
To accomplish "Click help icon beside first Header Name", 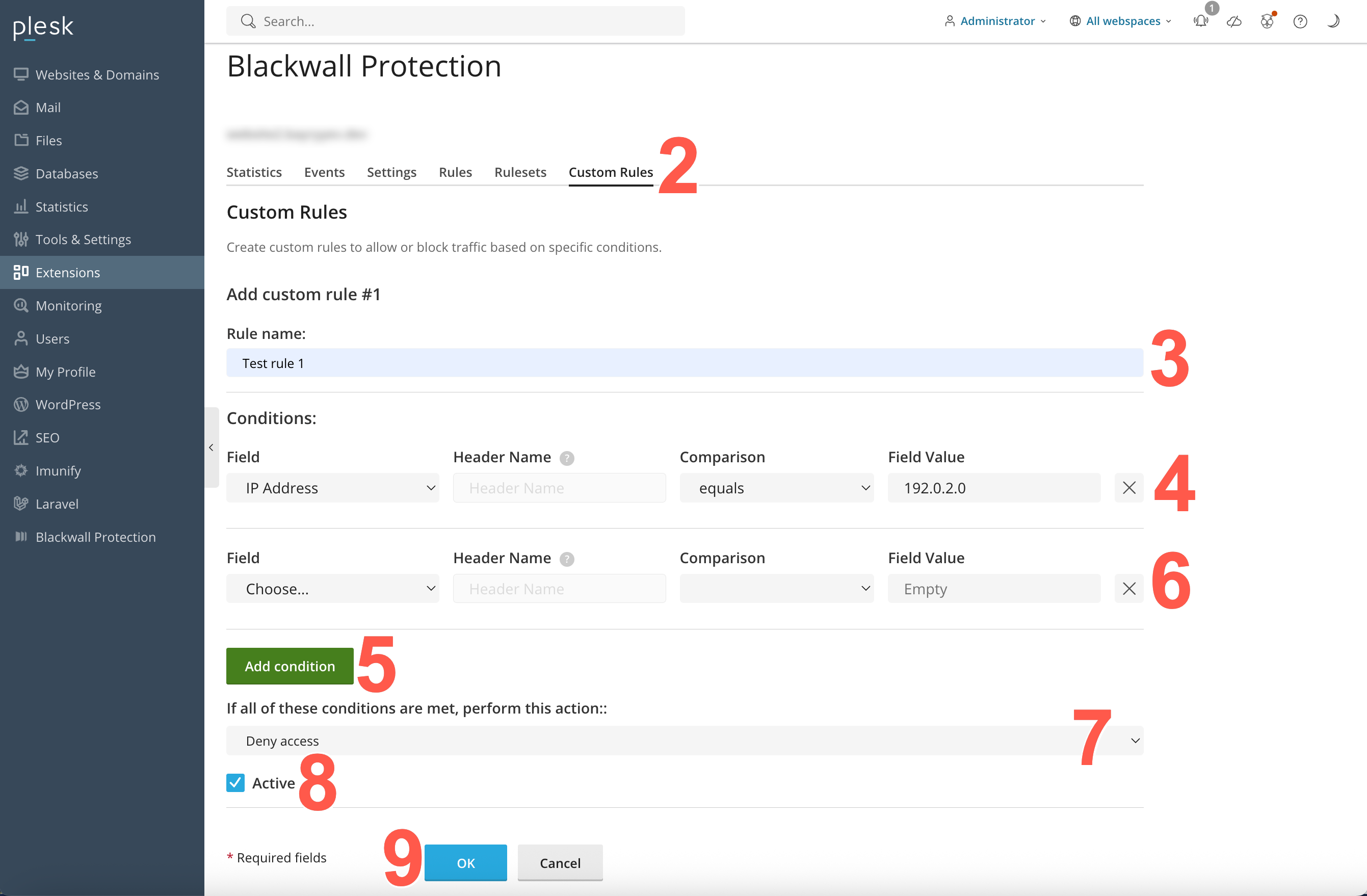I will tap(567, 458).
